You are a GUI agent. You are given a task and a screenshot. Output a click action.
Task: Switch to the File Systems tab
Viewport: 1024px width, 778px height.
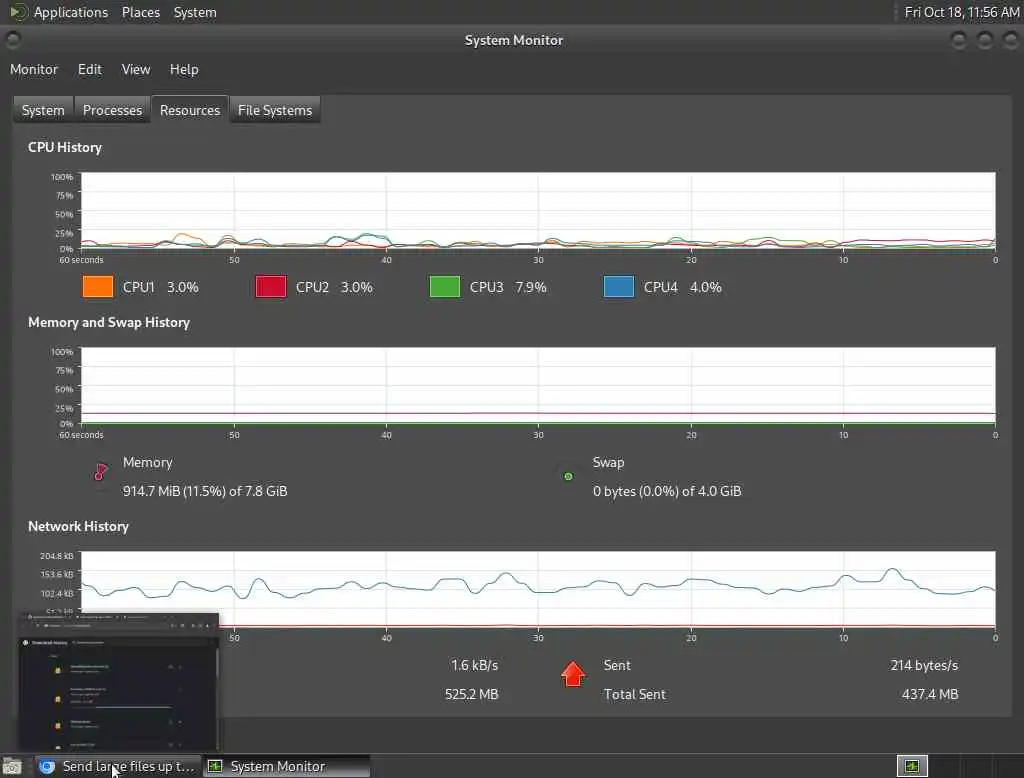coord(275,110)
